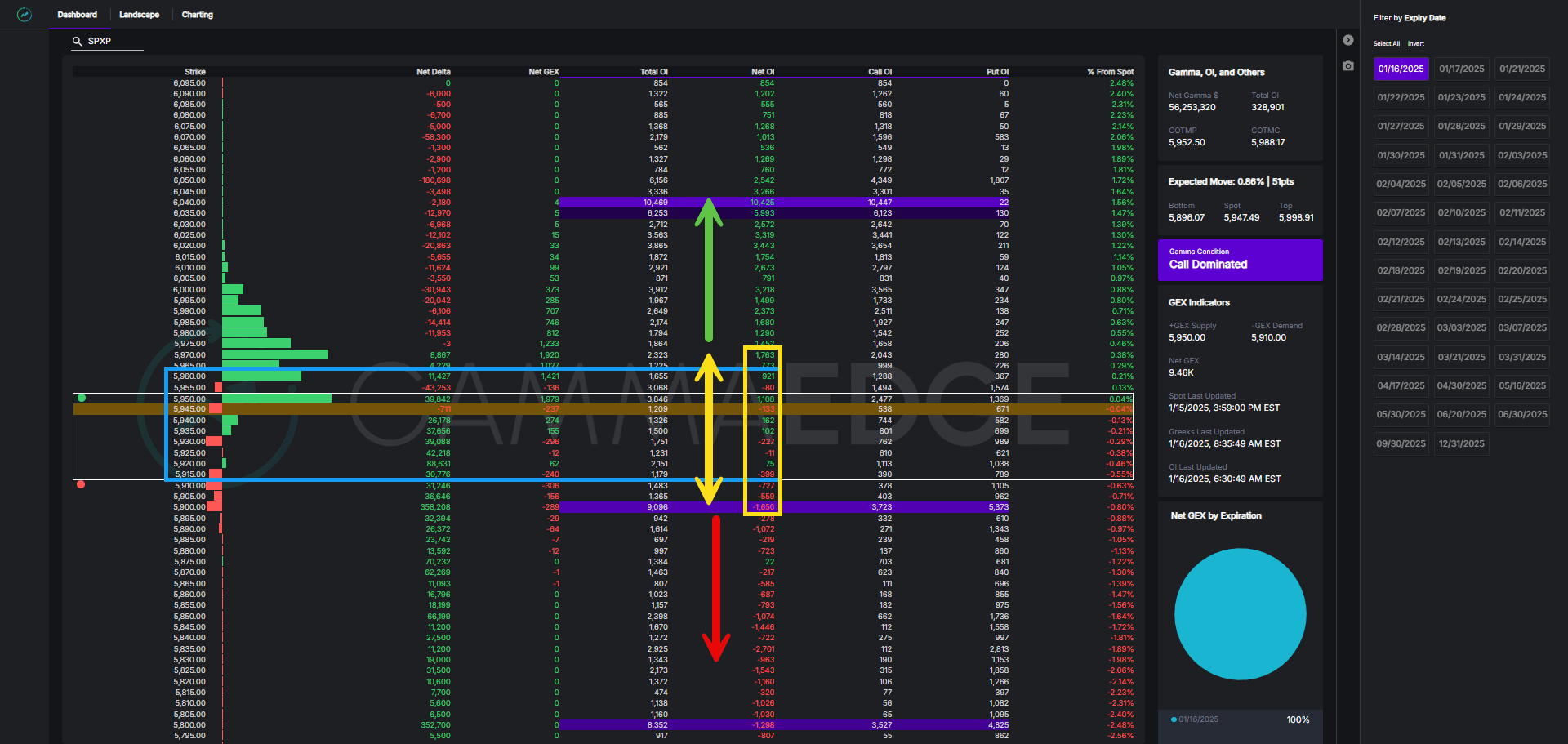1568x744 pixels.
Task: Enable the 06/20/2025 expiry date
Action: click(1462, 415)
